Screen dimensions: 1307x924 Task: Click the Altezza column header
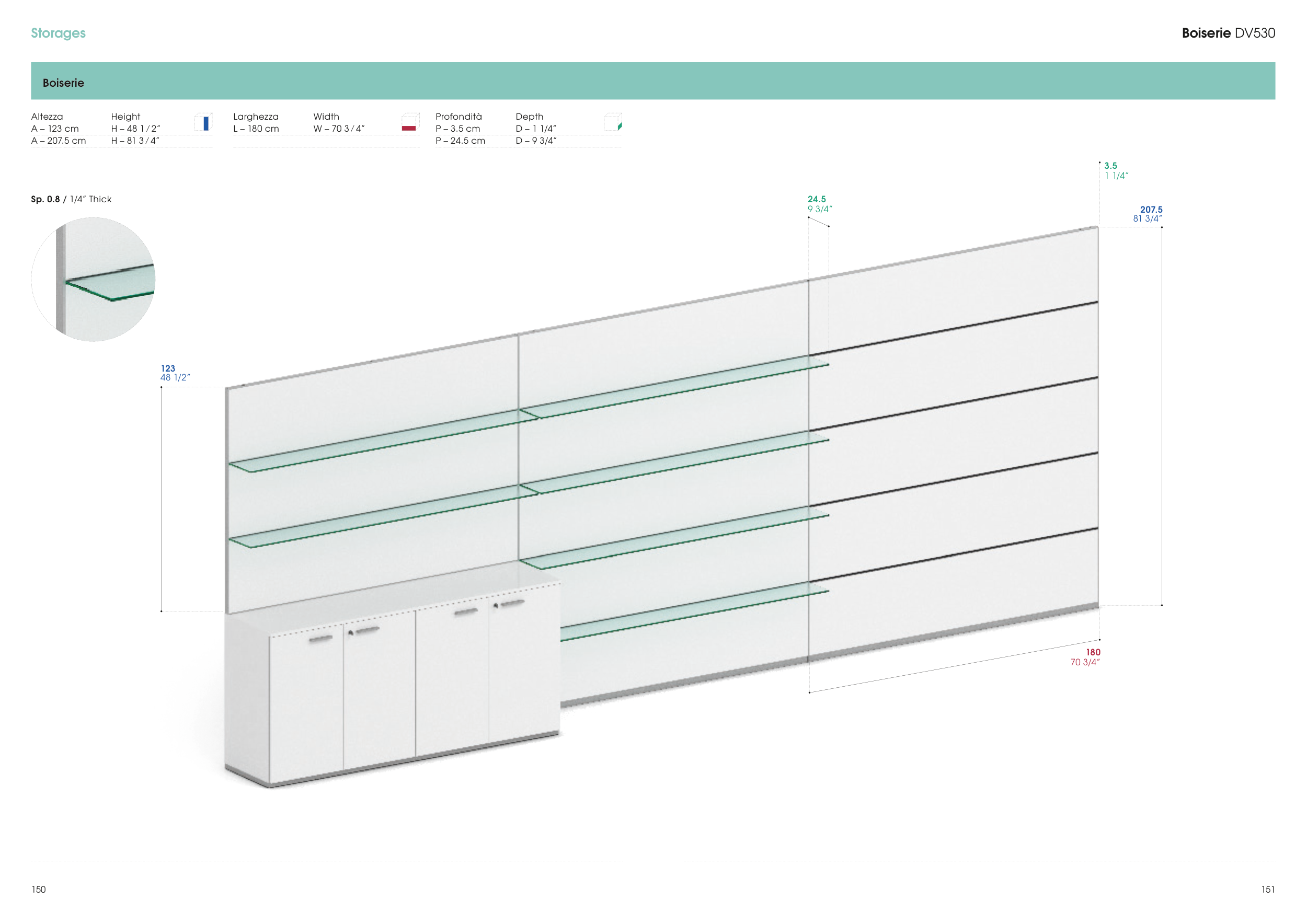click(47, 117)
